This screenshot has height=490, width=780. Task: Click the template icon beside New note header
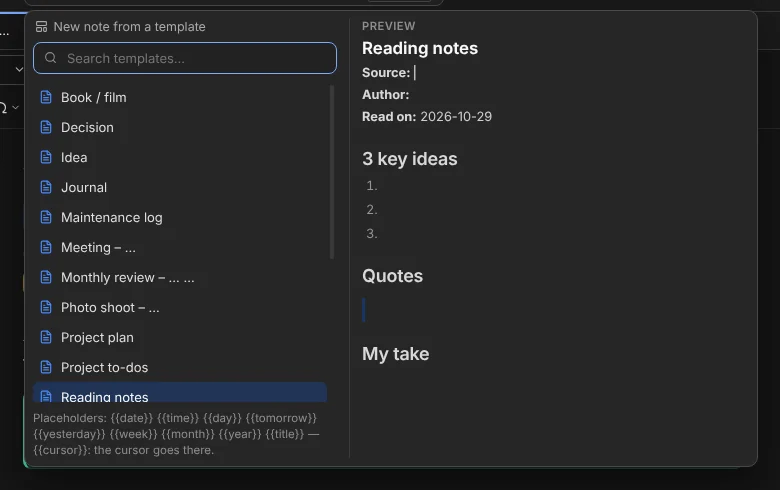click(42, 27)
